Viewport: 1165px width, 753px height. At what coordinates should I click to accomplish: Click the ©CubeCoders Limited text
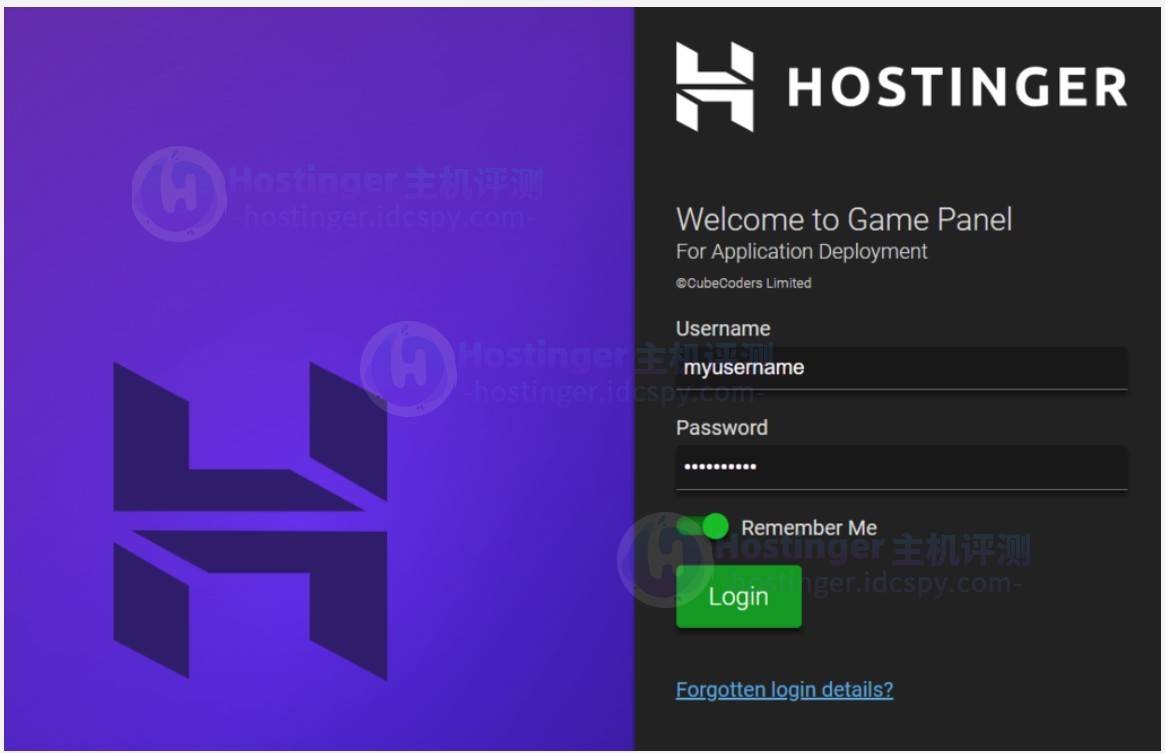coord(743,283)
